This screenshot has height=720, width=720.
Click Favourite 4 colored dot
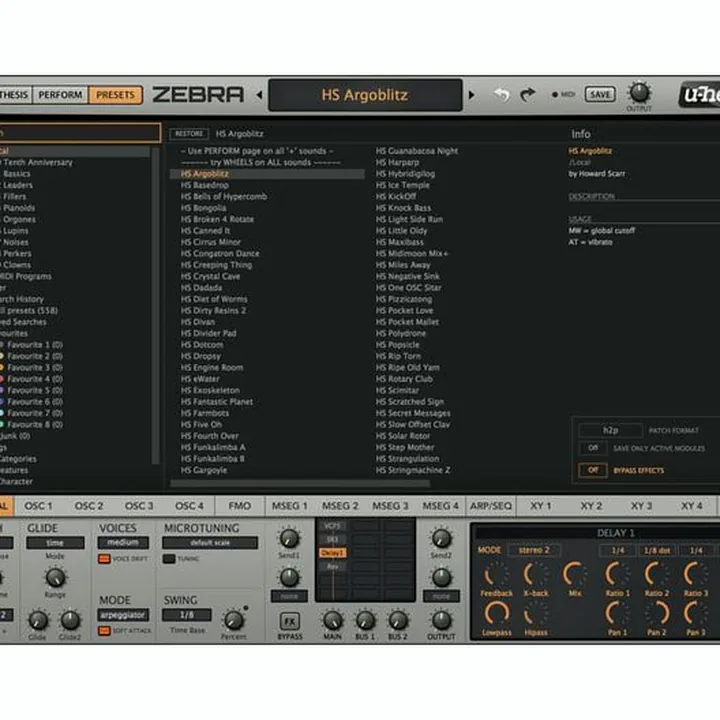point(1,379)
